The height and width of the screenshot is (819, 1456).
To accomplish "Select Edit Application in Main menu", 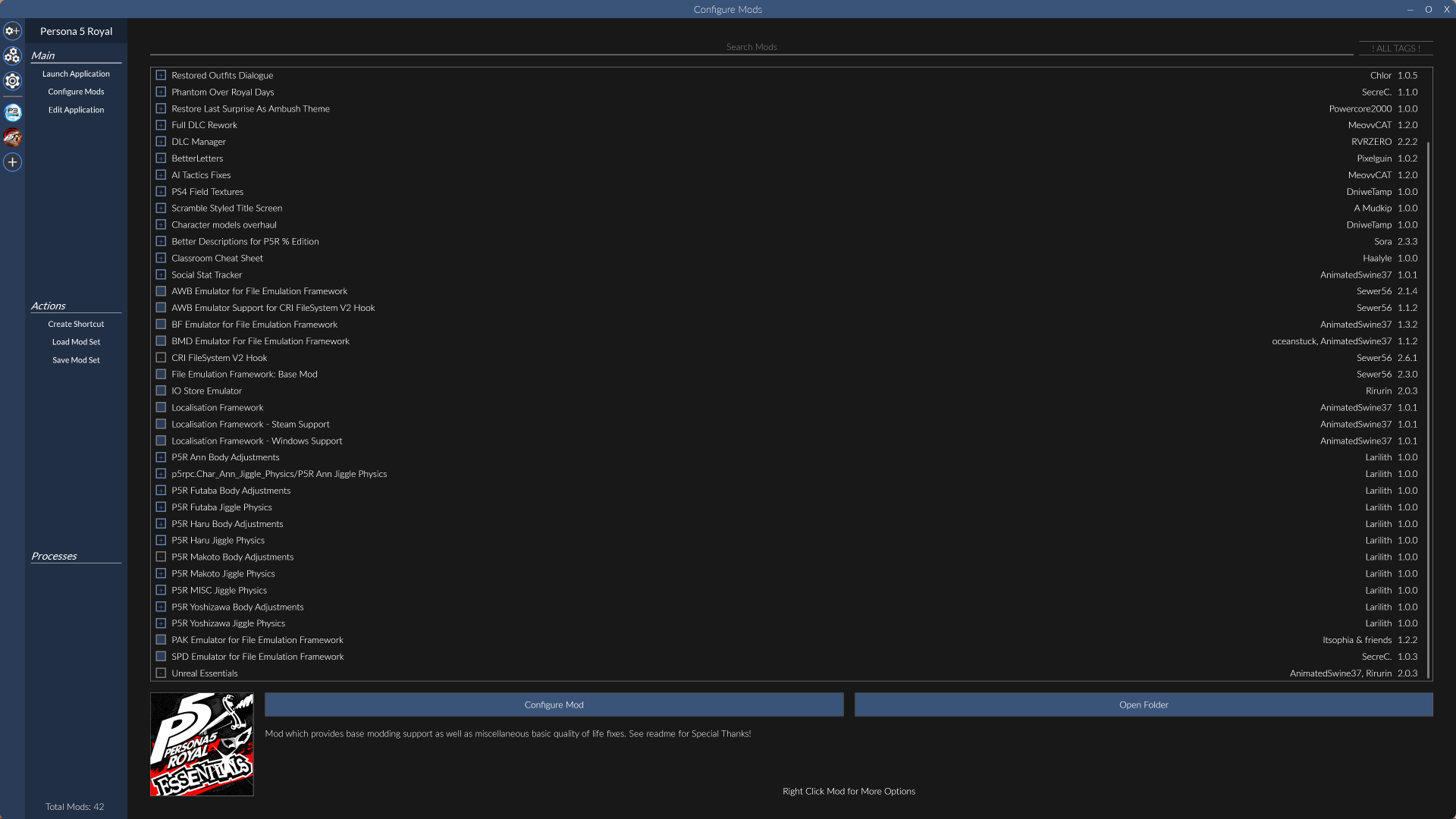I will pos(76,110).
